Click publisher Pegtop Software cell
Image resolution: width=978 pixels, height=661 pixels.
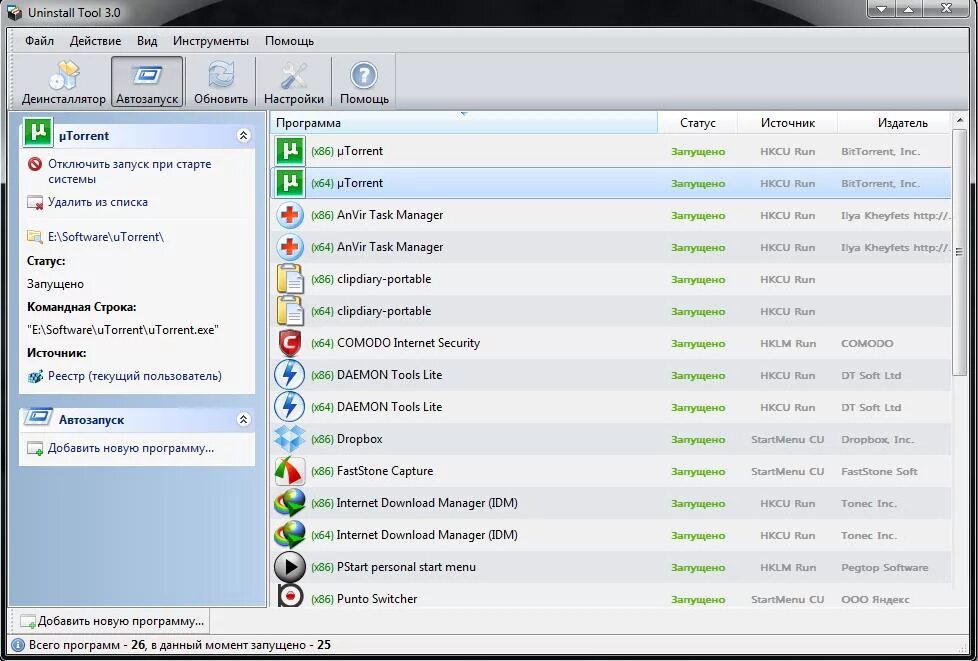pyautogui.click(x=884, y=567)
